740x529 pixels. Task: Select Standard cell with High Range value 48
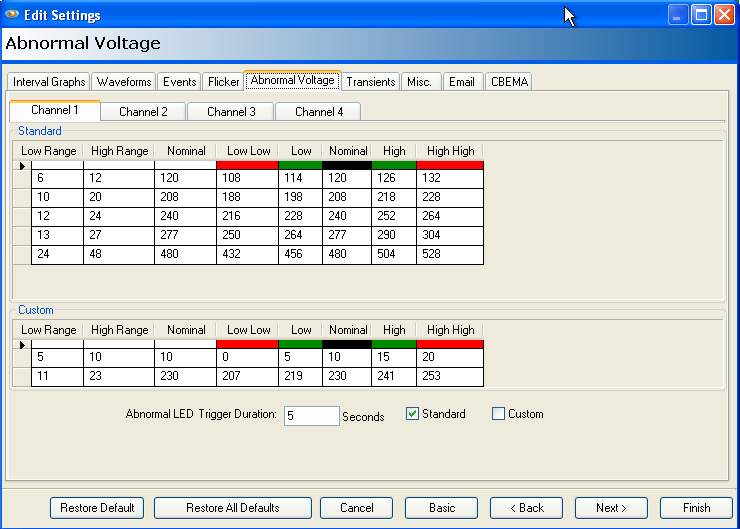pyautogui.click(x=119, y=255)
